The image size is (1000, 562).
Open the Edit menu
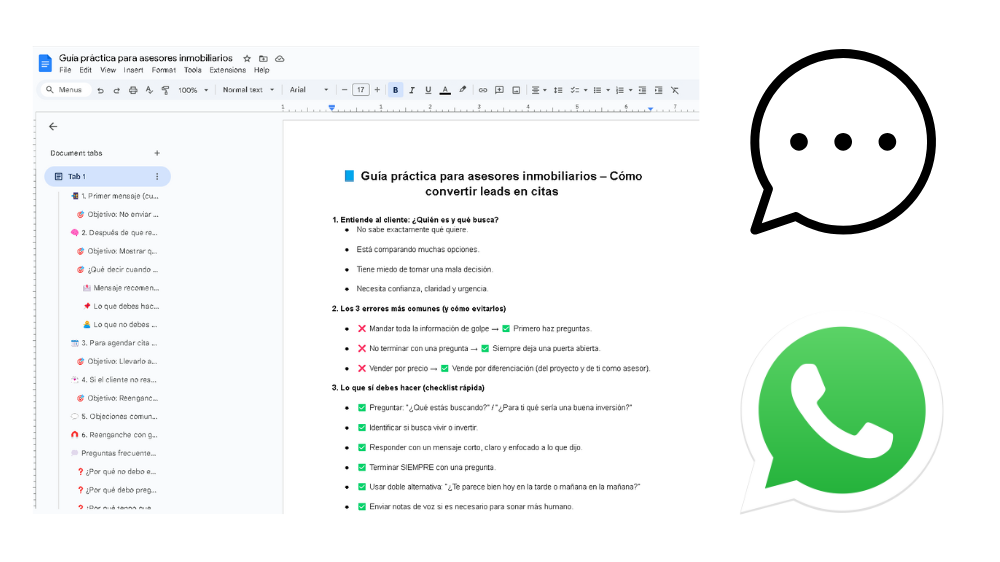point(85,70)
